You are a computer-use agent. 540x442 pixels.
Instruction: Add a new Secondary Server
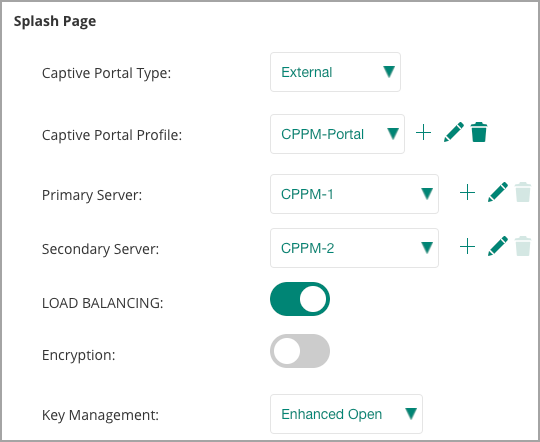point(467,246)
